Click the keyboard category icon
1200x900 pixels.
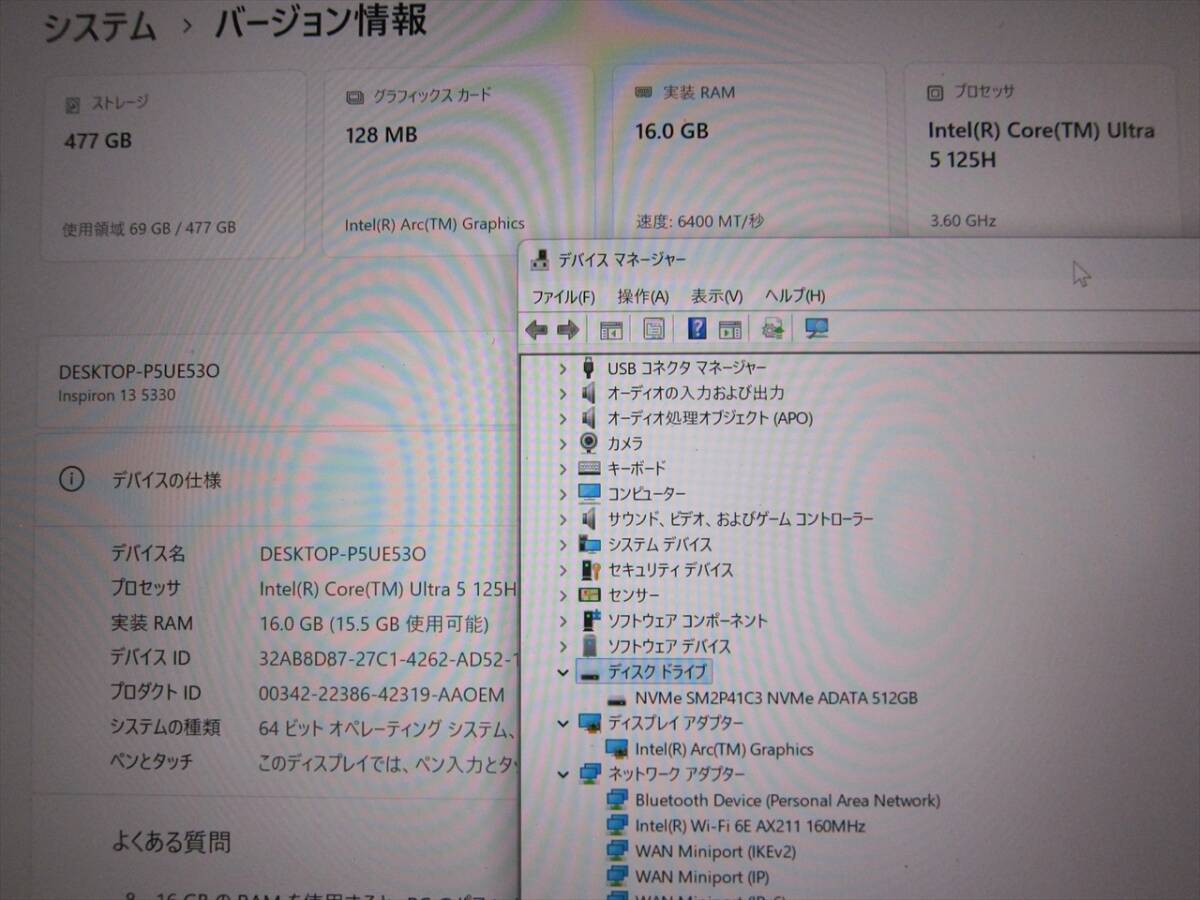tap(590, 468)
